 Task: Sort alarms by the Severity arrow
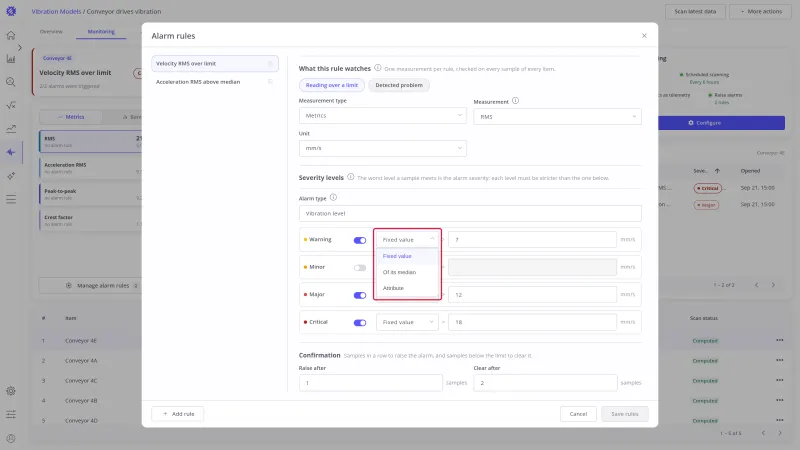pyautogui.click(x=717, y=171)
